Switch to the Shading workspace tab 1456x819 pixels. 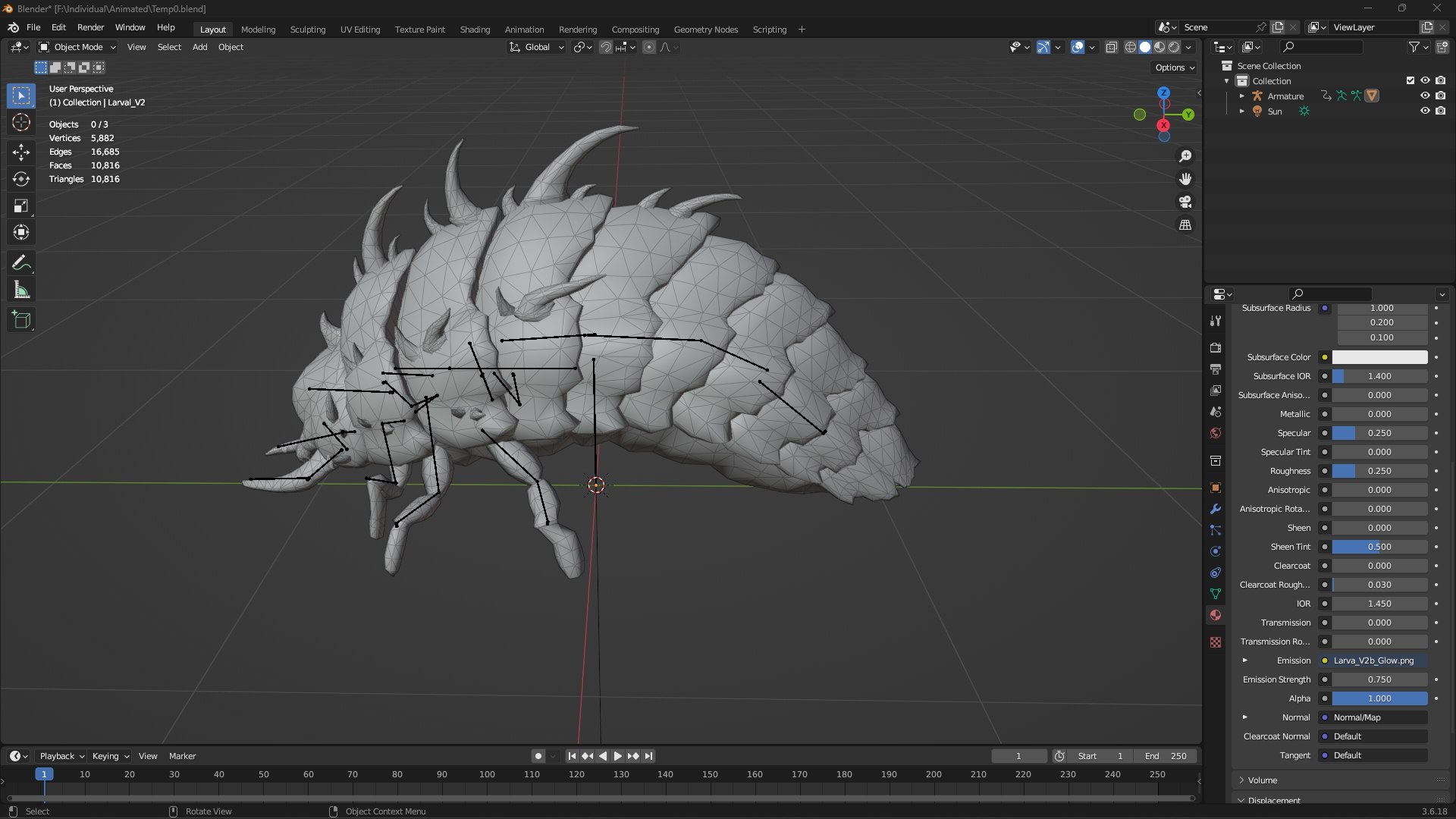(475, 30)
